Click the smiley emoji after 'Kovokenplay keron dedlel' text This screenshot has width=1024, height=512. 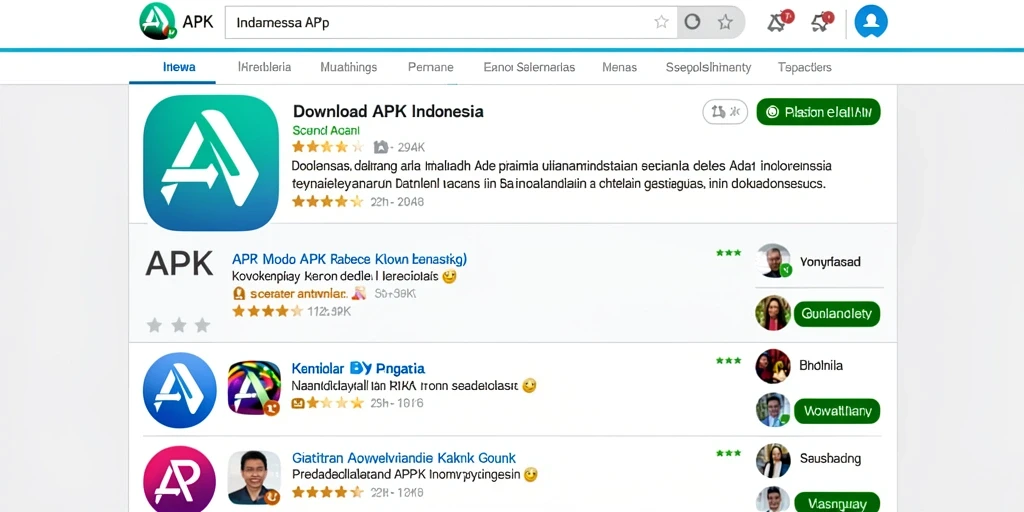(449, 277)
